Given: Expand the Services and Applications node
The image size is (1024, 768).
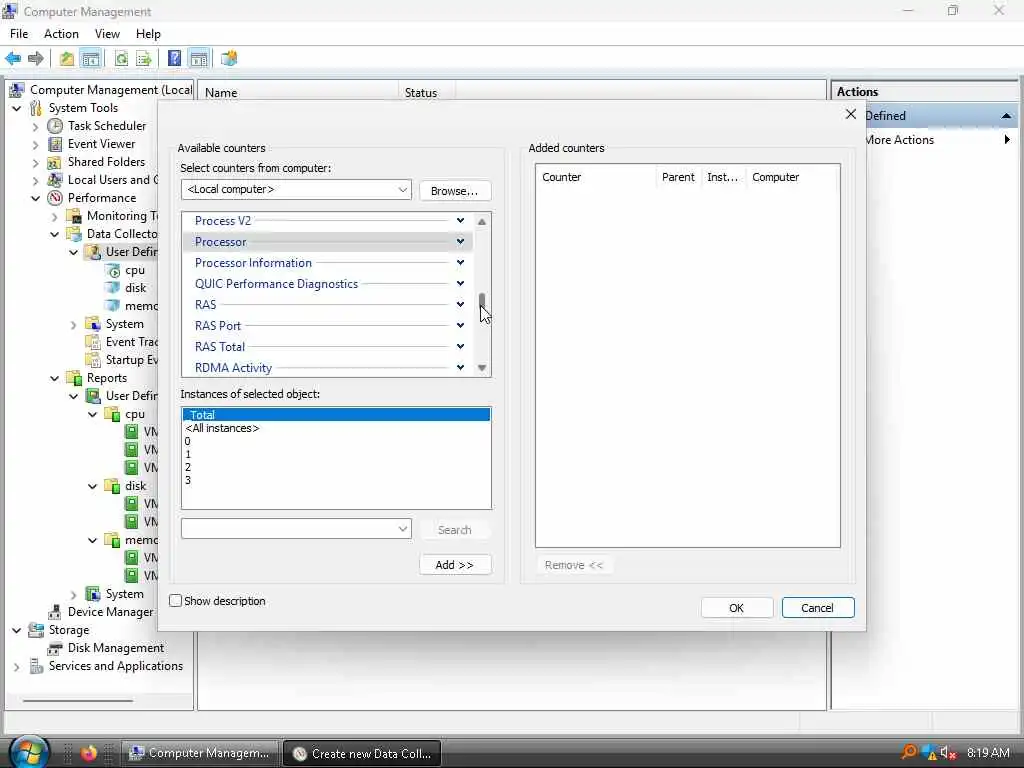Looking at the screenshot, I should coord(17,667).
